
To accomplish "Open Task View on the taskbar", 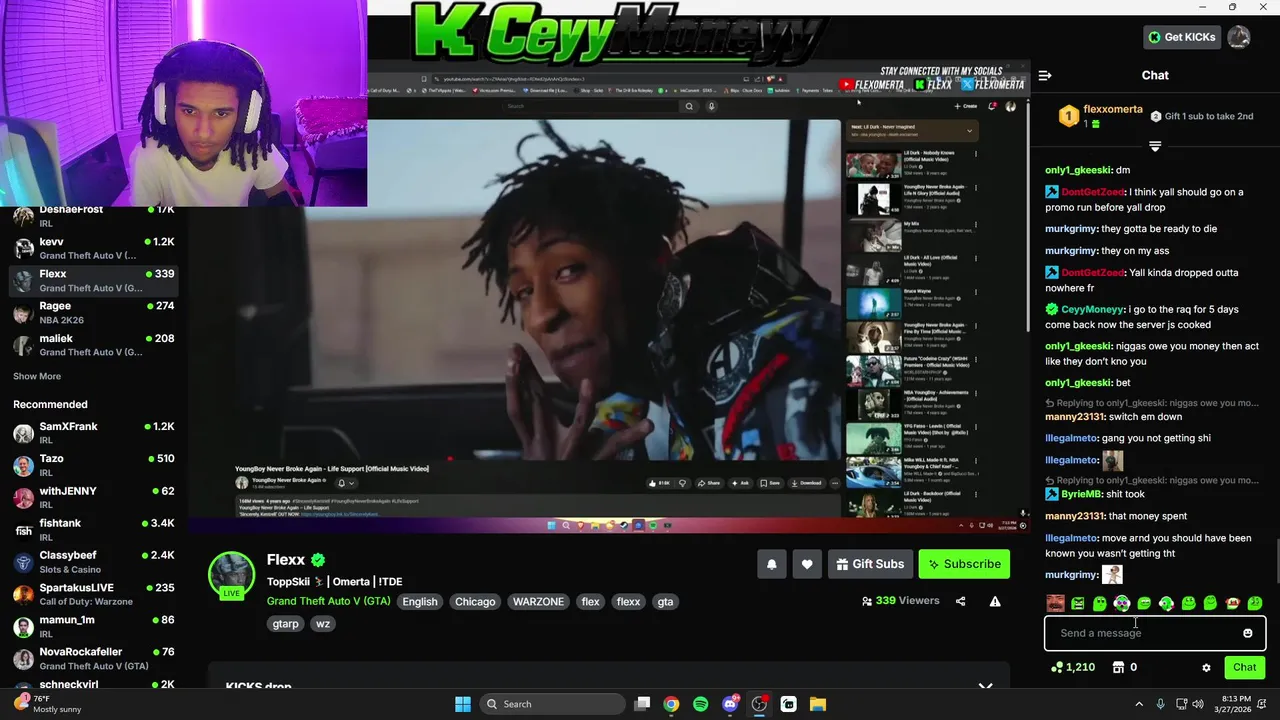I will click(642, 704).
